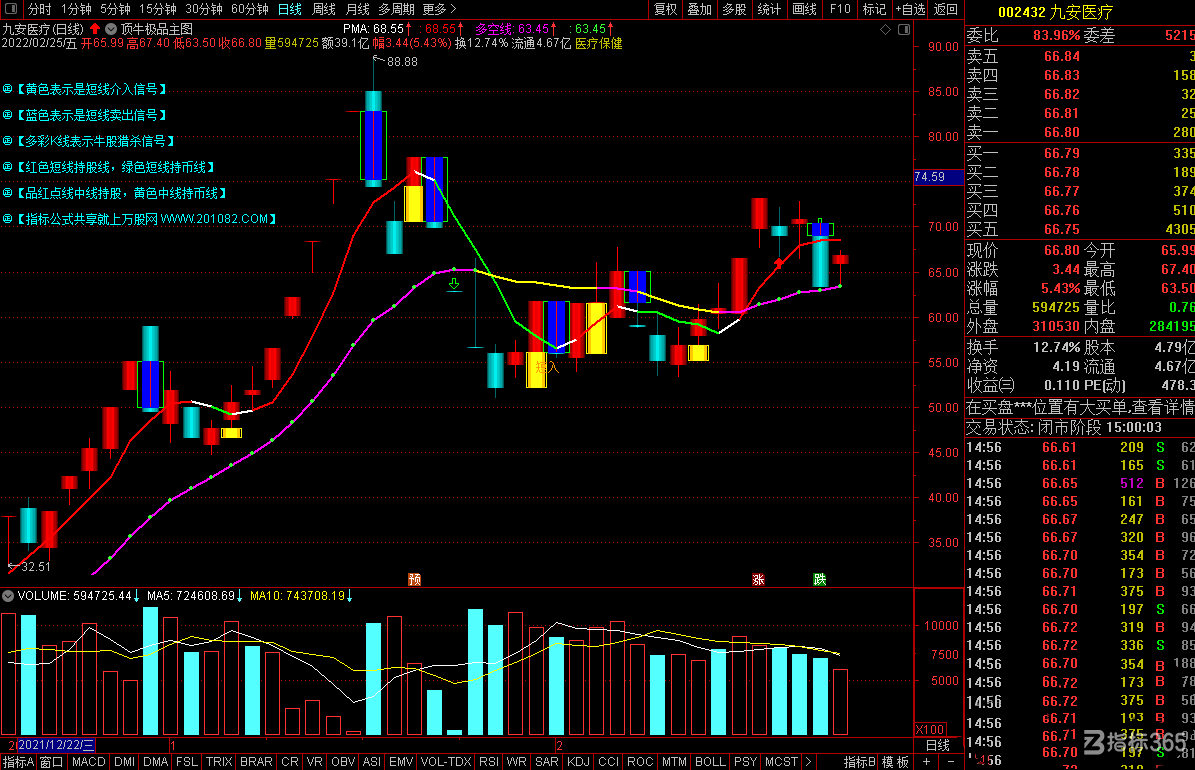Open the 统计 statistics tool
The width and height of the screenshot is (1195, 770).
click(769, 9)
